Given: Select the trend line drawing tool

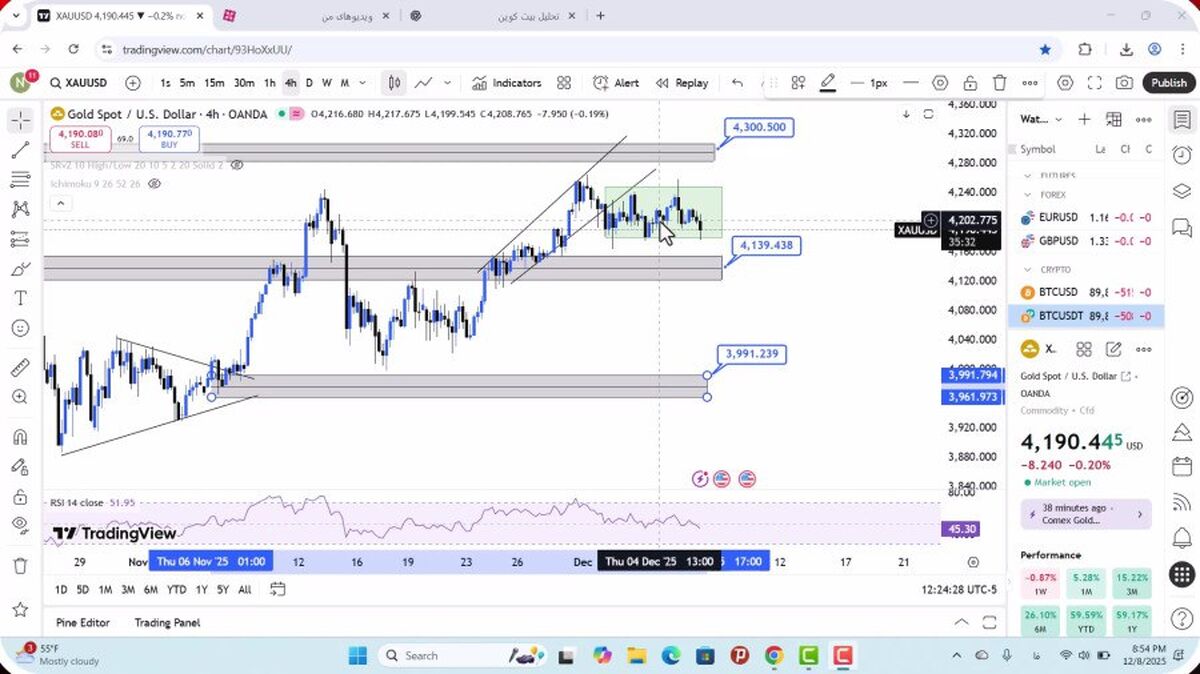Looking at the screenshot, I should tap(20, 150).
